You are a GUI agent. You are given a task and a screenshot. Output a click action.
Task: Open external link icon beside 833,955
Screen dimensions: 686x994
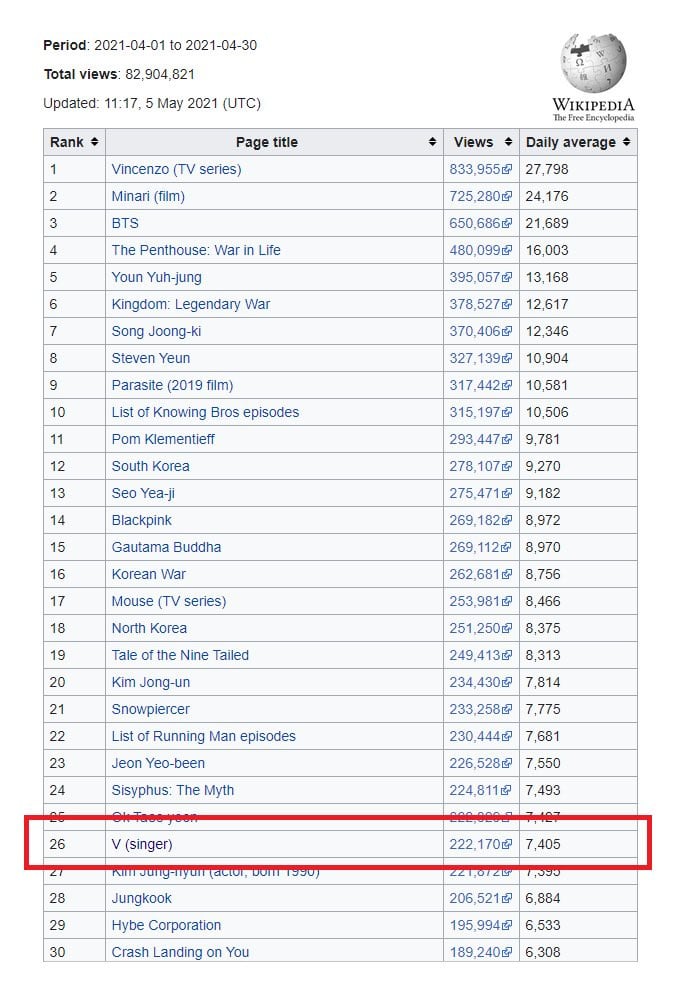click(x=507, y=169)
